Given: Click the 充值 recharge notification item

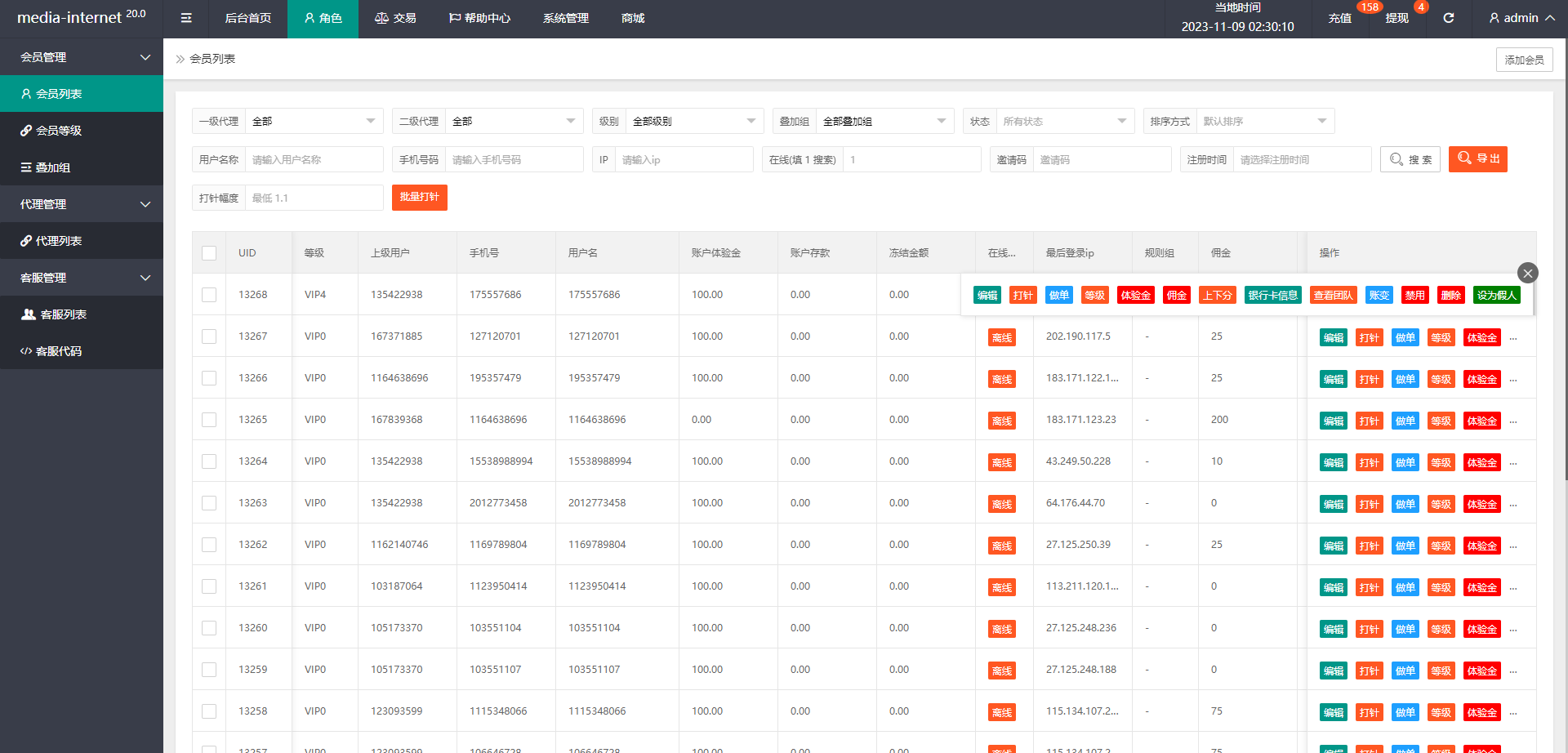Looking at the screenshot, I should coord(1340,18).
